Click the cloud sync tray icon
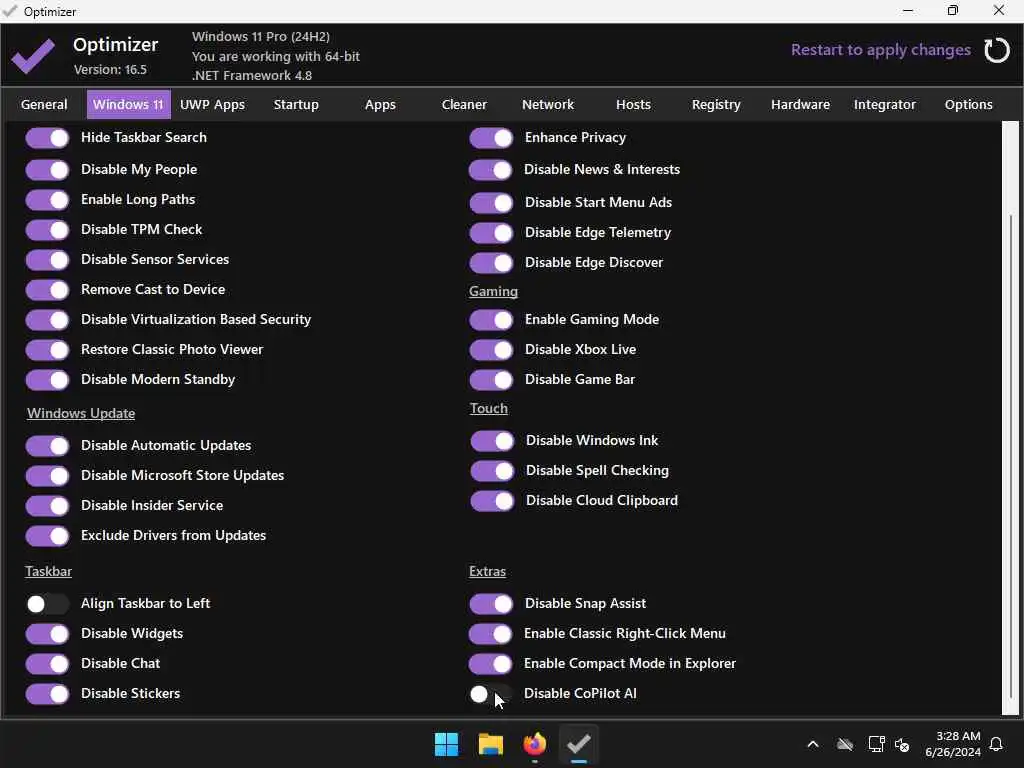This screenshot has width=1024, height=768. point(845,744)
